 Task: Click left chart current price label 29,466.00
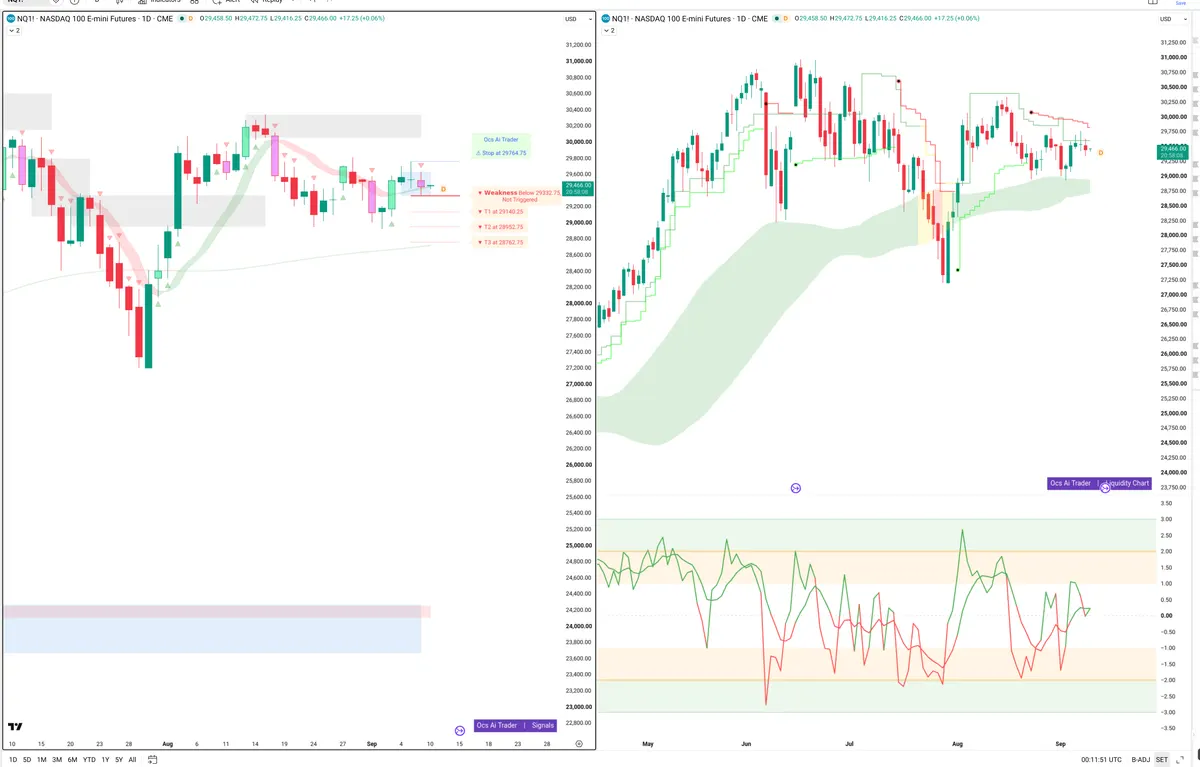(579, 188)
